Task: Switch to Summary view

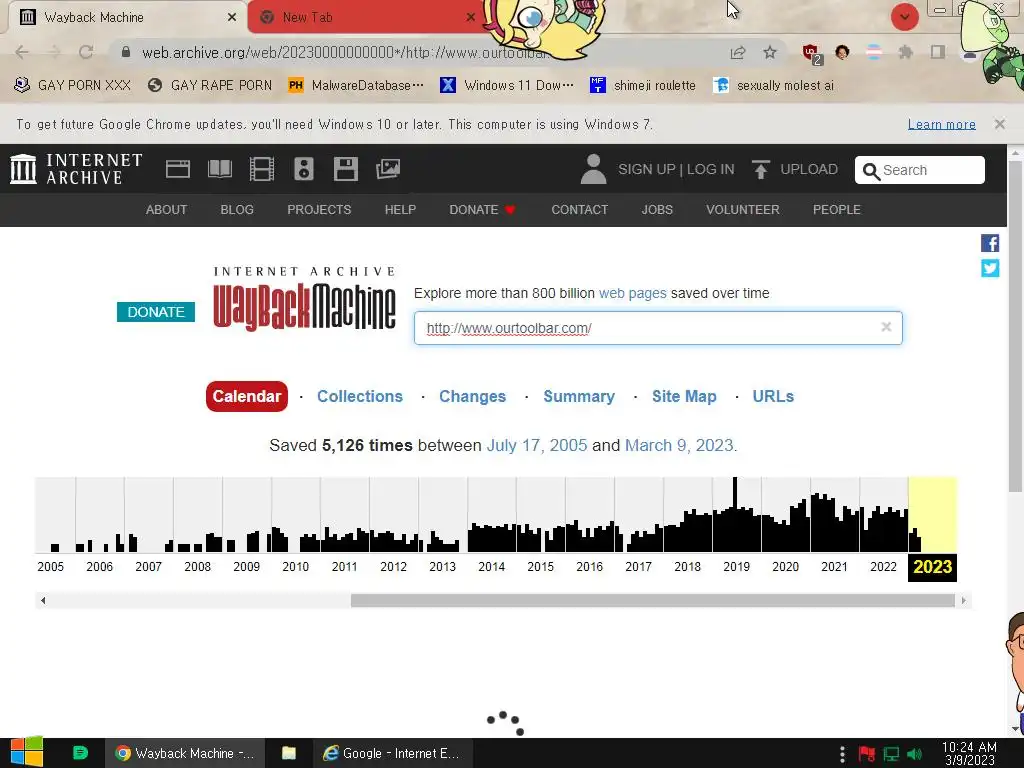Action: (579, 396)
